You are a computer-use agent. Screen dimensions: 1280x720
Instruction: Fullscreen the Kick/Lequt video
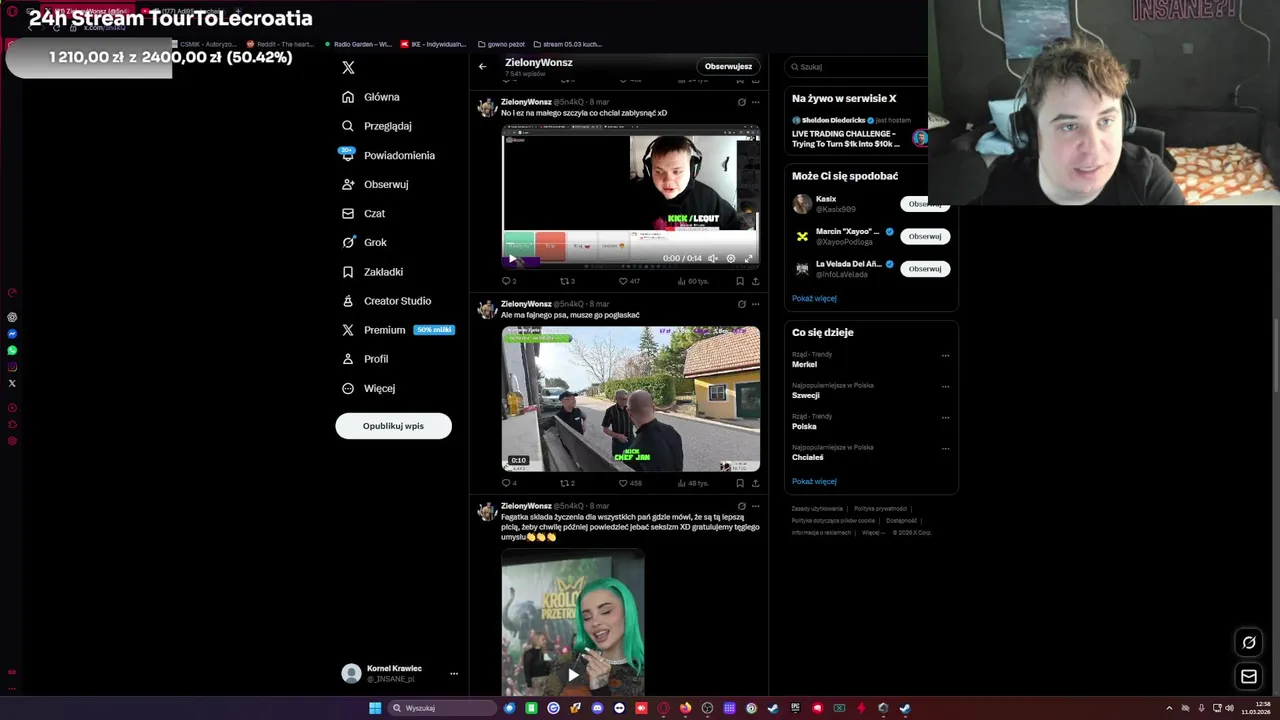pyautogui.click(x=749, y=258)
